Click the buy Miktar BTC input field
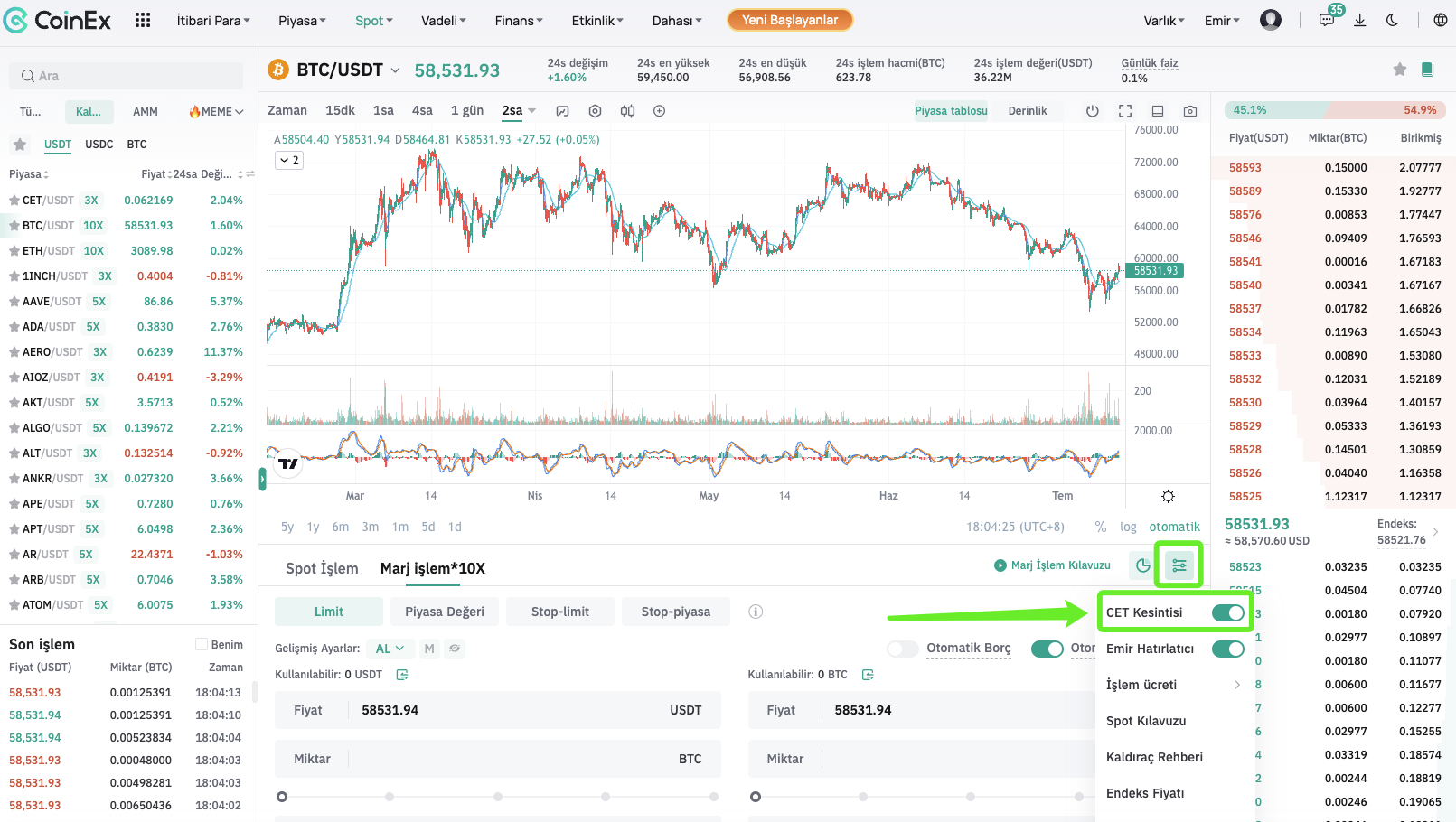Image resolution: width=1456 pixels, height=822 pixels. pyautogui.click(x=498, y=759)
